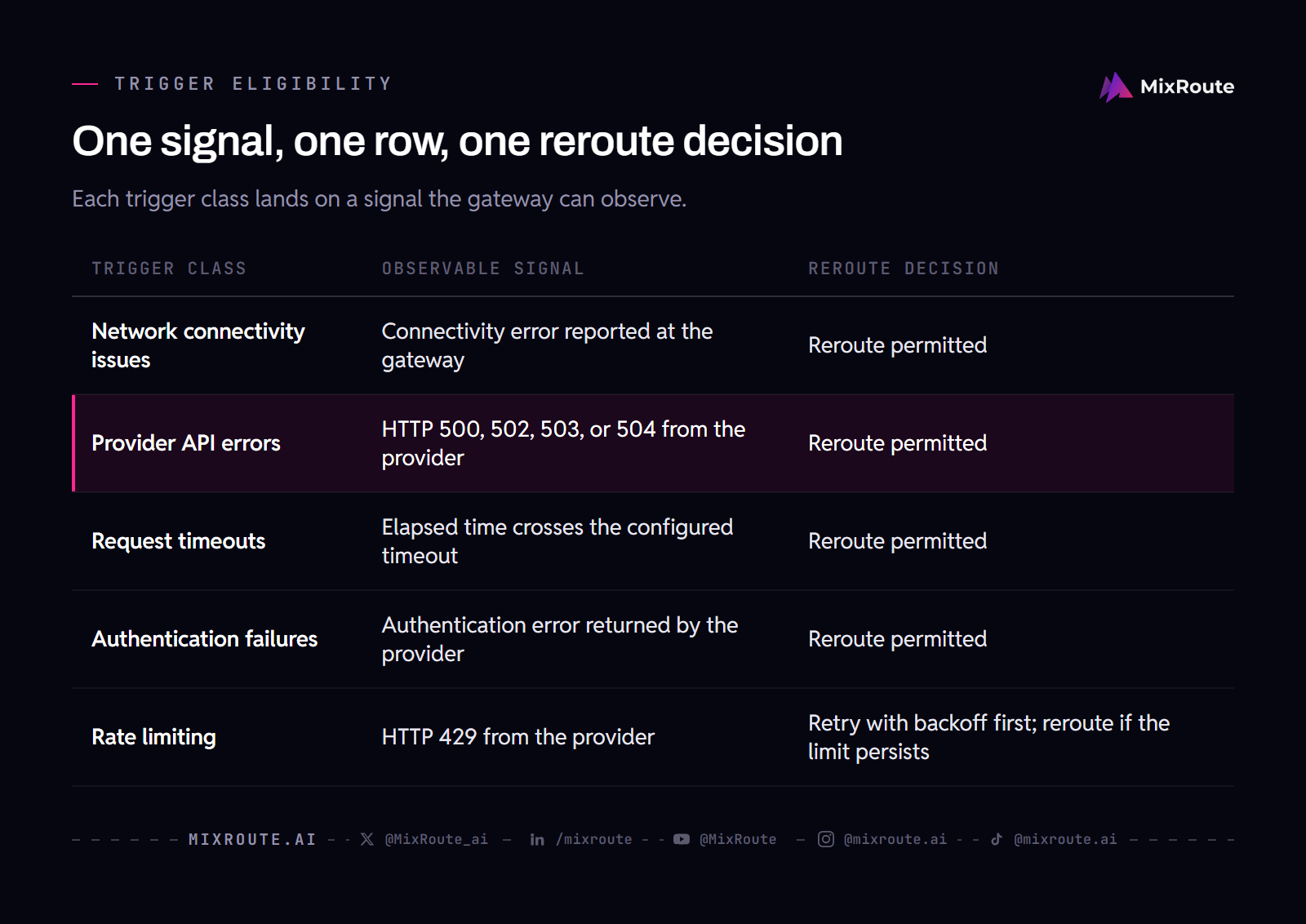Viewport: 1306px width, 924px height.
Task: Click the REROUTE DECISION column header
Action: pyautogui.click(x=904, y=269)
